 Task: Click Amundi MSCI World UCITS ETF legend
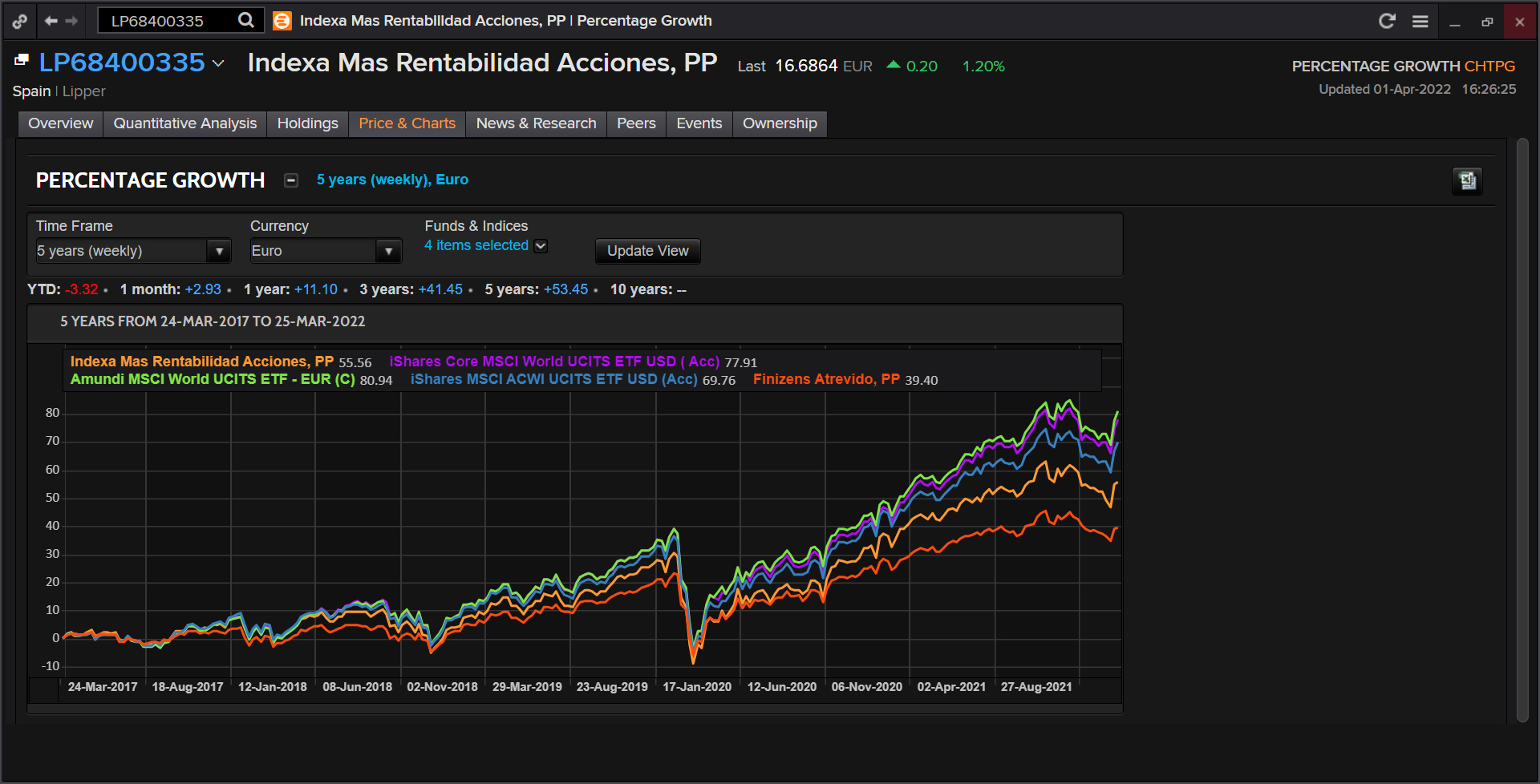213,379
